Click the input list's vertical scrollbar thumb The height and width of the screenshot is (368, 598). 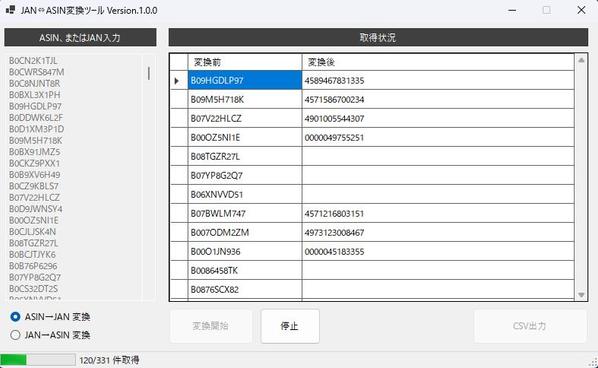tap(149, 73)
